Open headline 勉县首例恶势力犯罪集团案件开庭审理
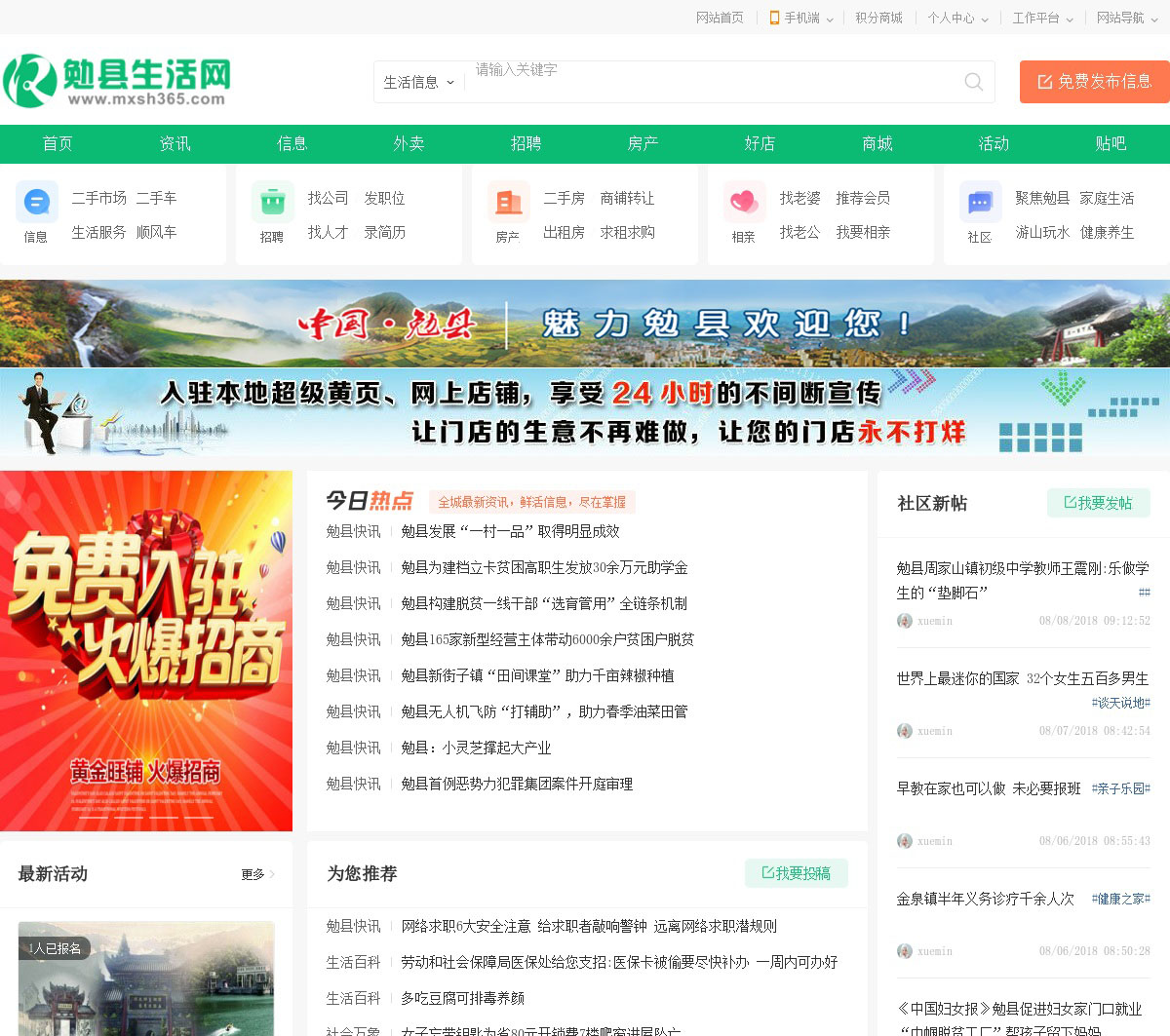The height and width of the screenshot is (1036, 1170). coord(517,784)
